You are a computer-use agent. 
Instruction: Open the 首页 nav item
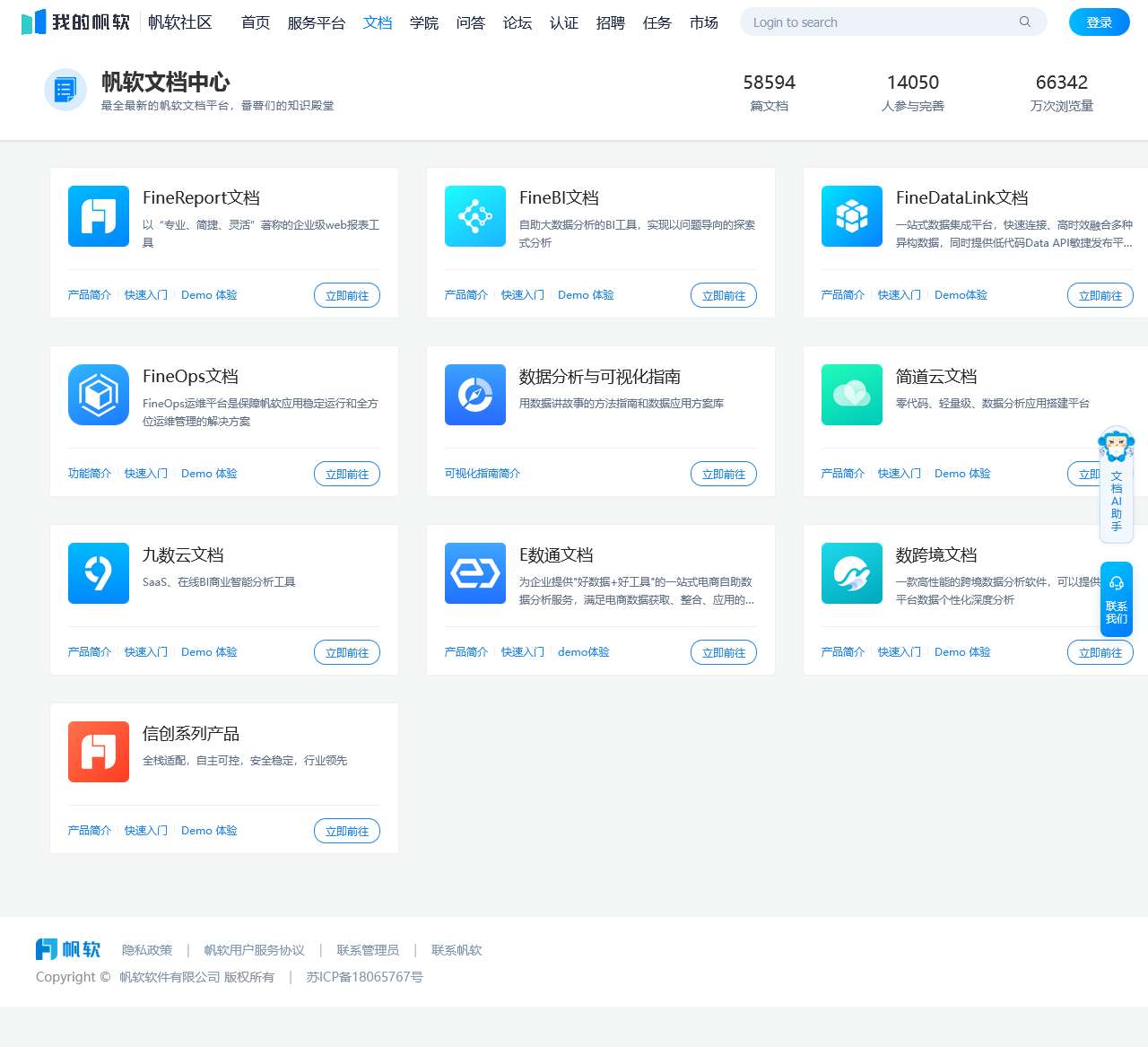click(256, 22)
